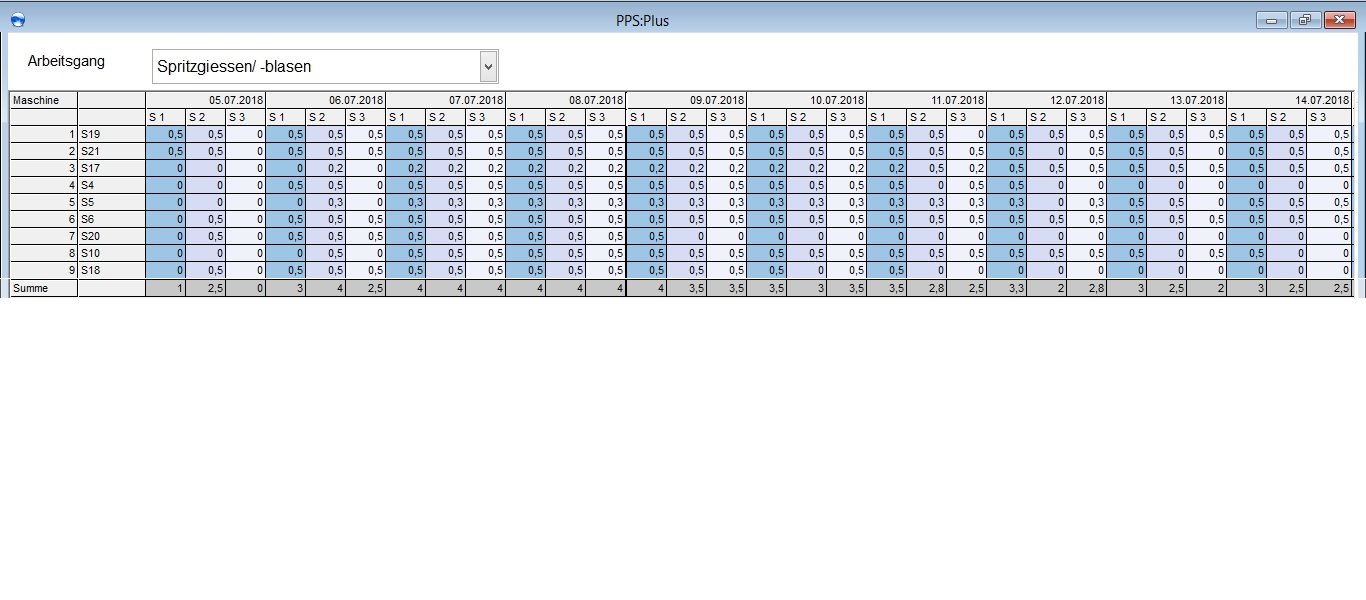The image size is (1366, 600).
Task: Select the S 1 shift header under 05.07.2018
Action: click(166, 117)
